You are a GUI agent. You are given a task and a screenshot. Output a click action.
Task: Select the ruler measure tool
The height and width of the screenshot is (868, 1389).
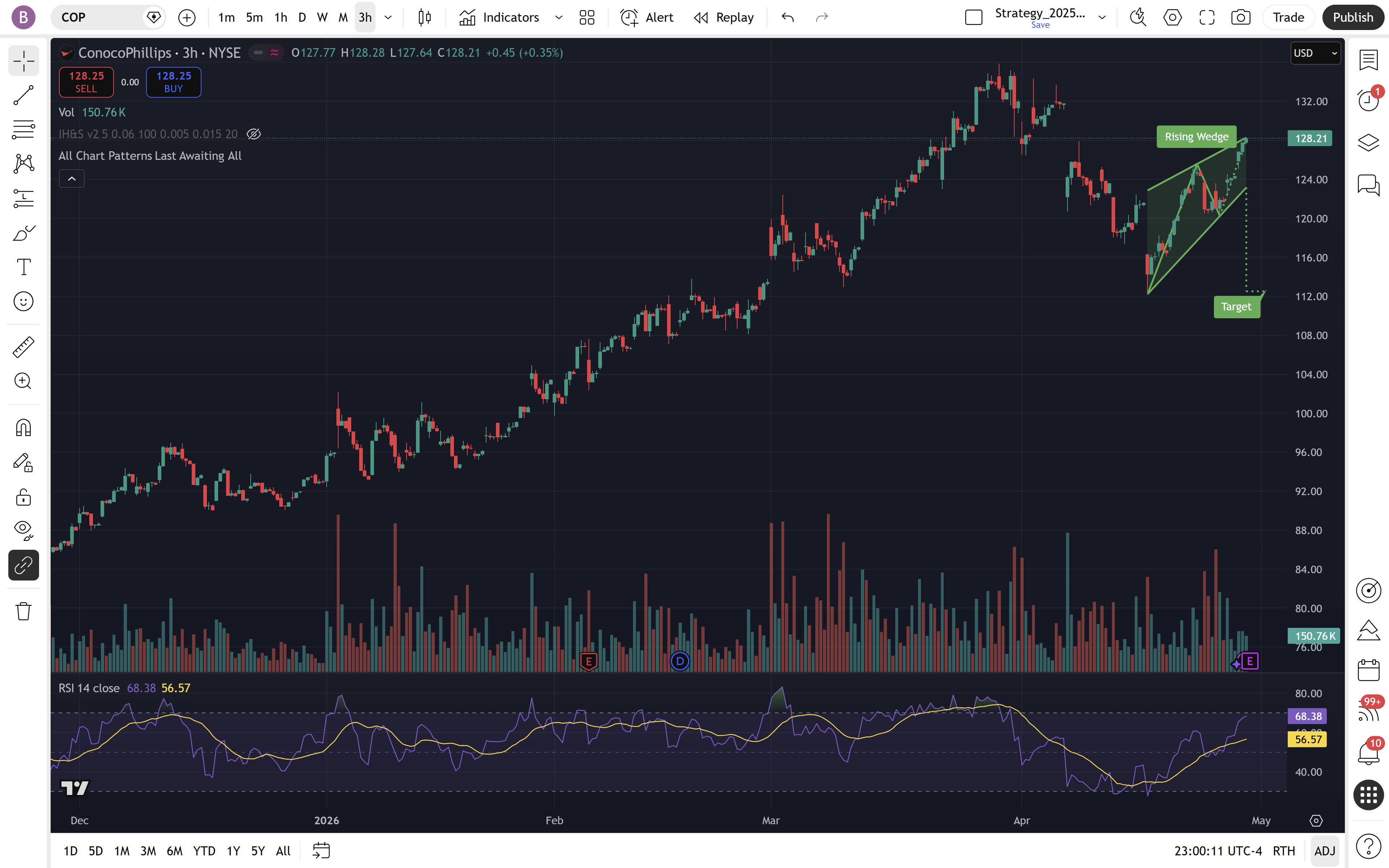pos(24,347)
